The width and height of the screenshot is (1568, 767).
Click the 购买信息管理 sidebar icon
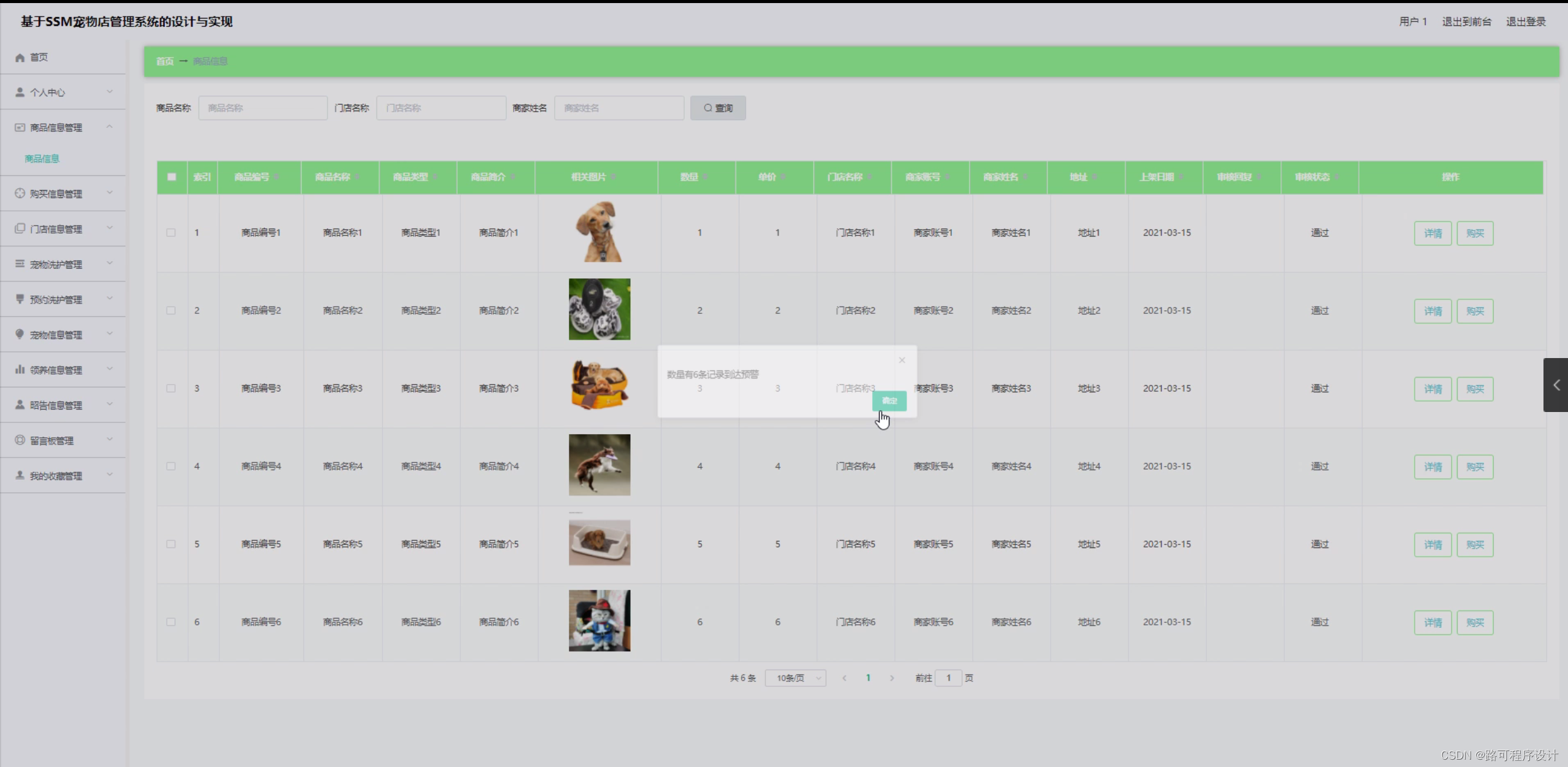tap(20, 194)
